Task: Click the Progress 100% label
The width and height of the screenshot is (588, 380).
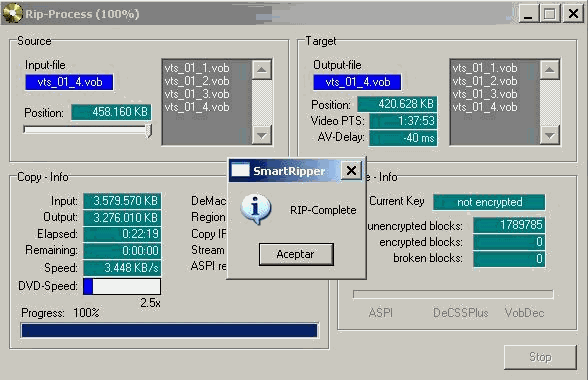Action: [x=60, y=313]
